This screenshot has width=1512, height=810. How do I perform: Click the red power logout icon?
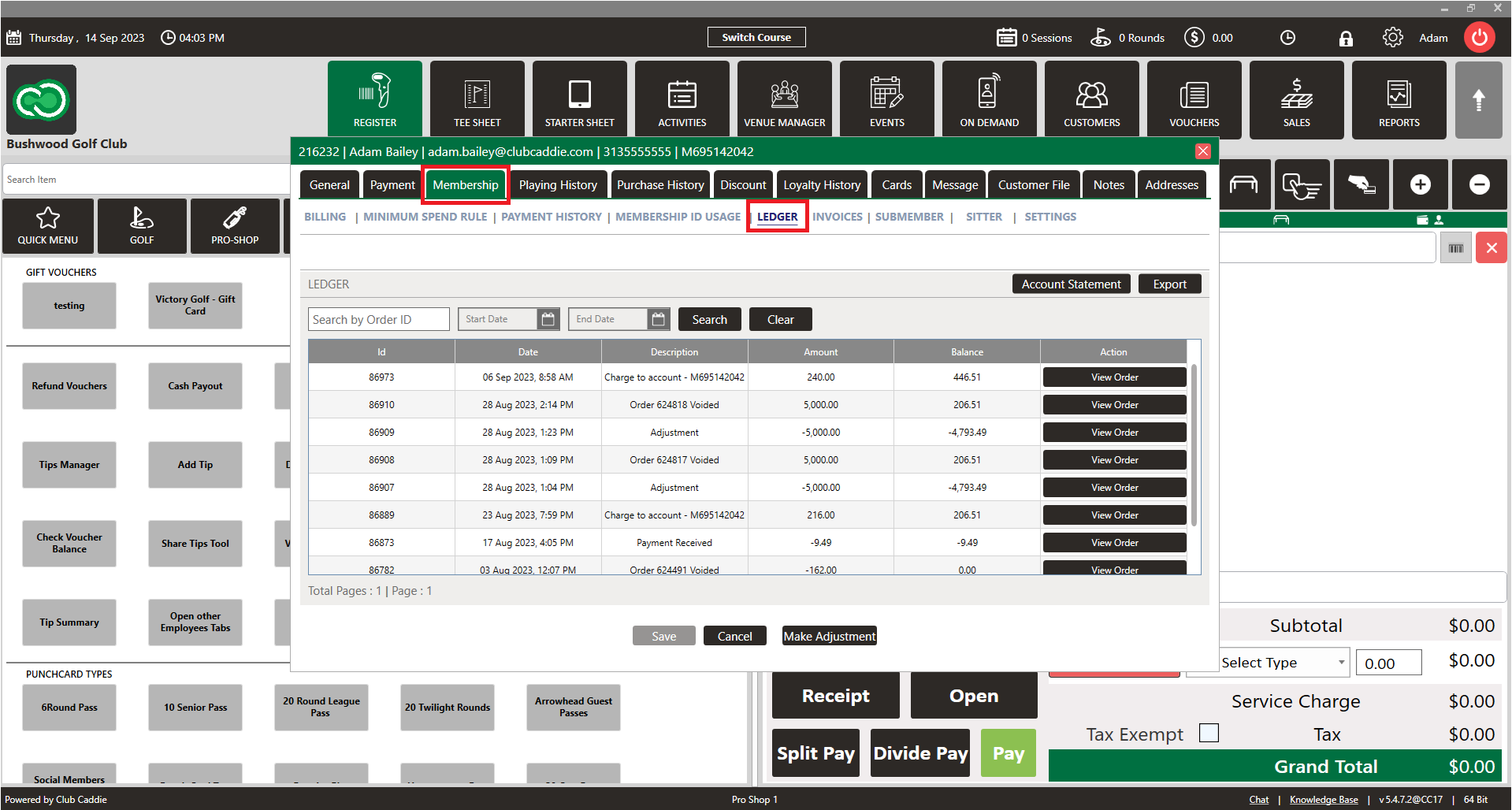tap(1479, 38)
